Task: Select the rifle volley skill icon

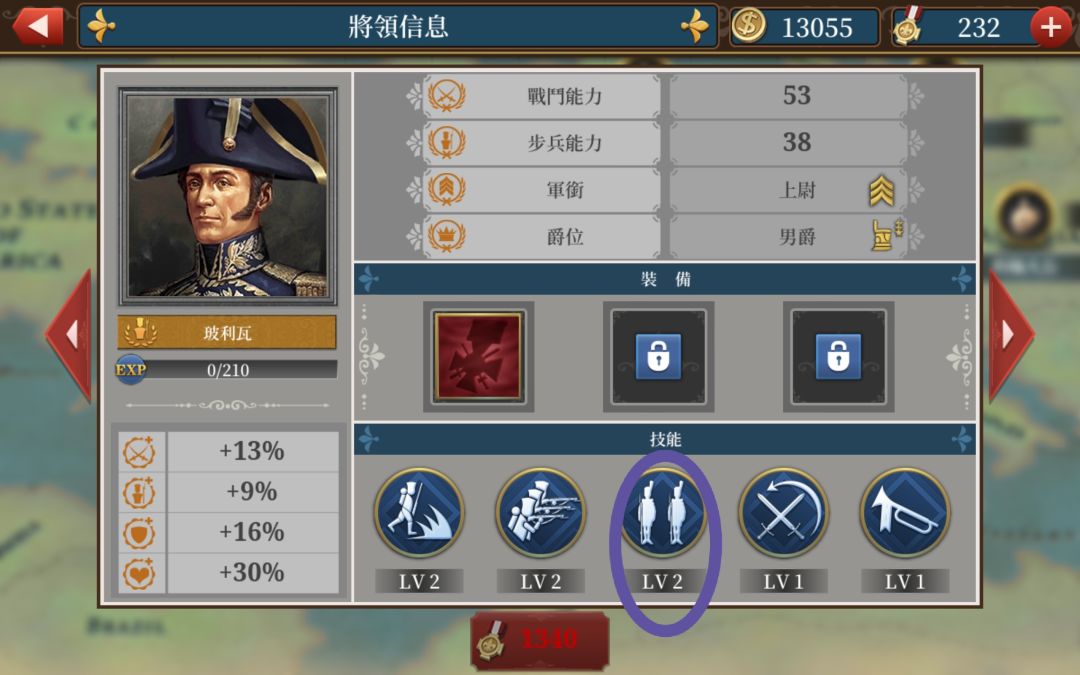Action: [x=541, y=513]
